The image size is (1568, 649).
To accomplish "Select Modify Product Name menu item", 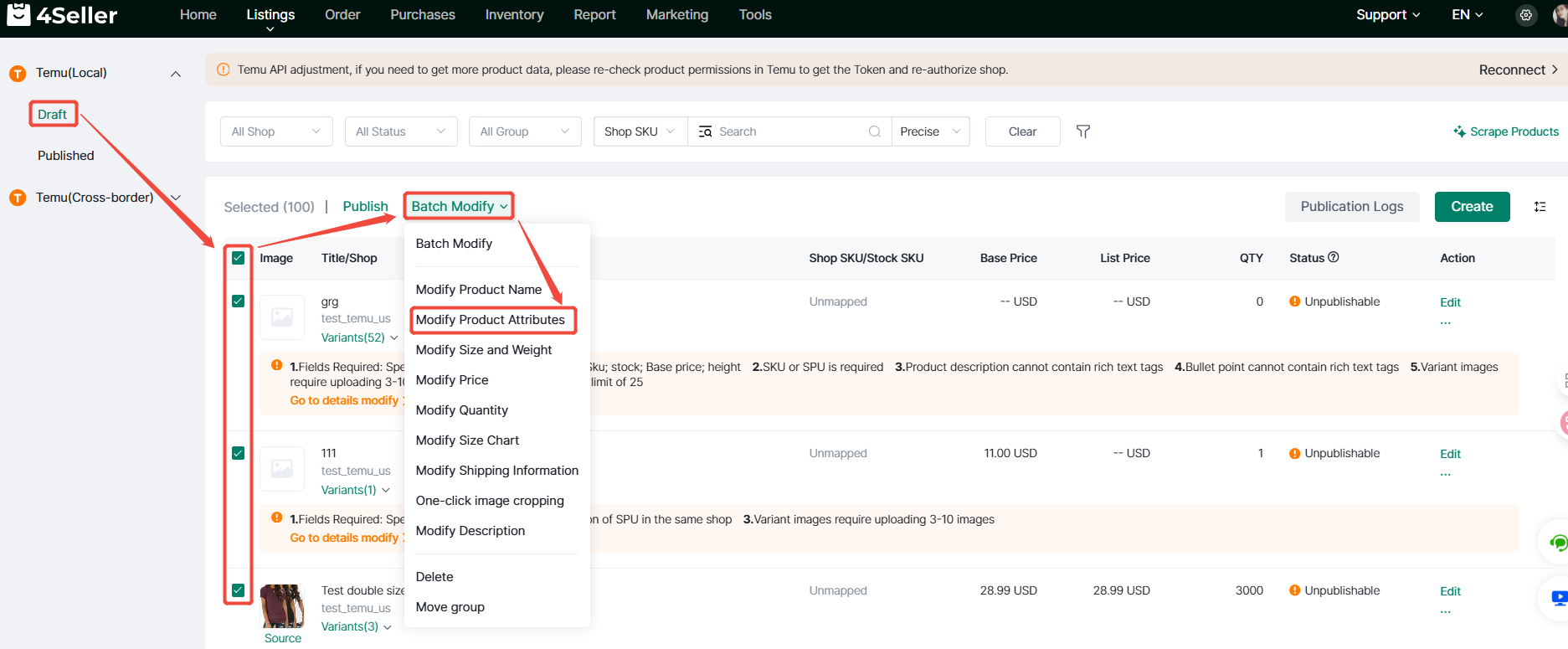I will pos(479,290).
